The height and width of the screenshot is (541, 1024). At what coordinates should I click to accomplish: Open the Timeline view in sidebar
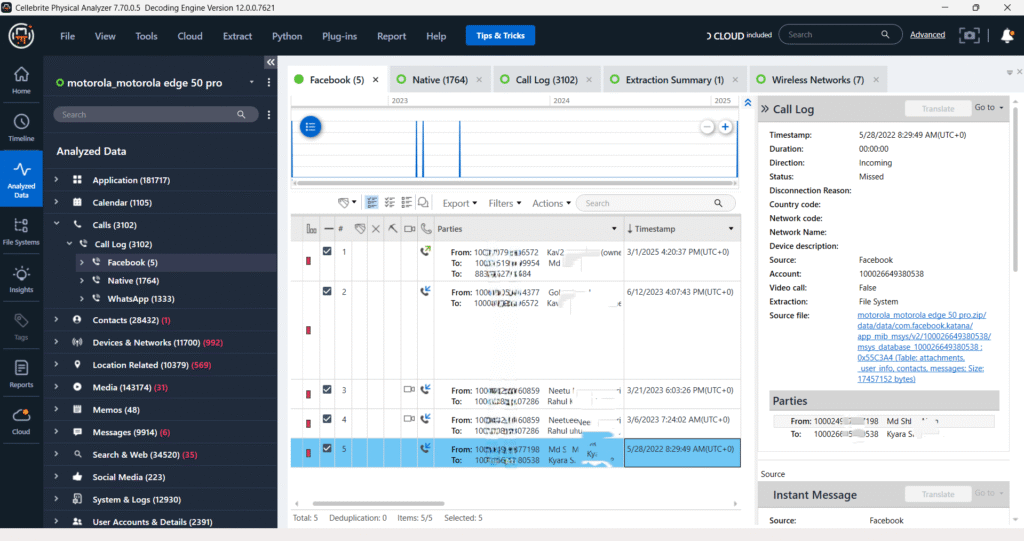coord(21,127)
